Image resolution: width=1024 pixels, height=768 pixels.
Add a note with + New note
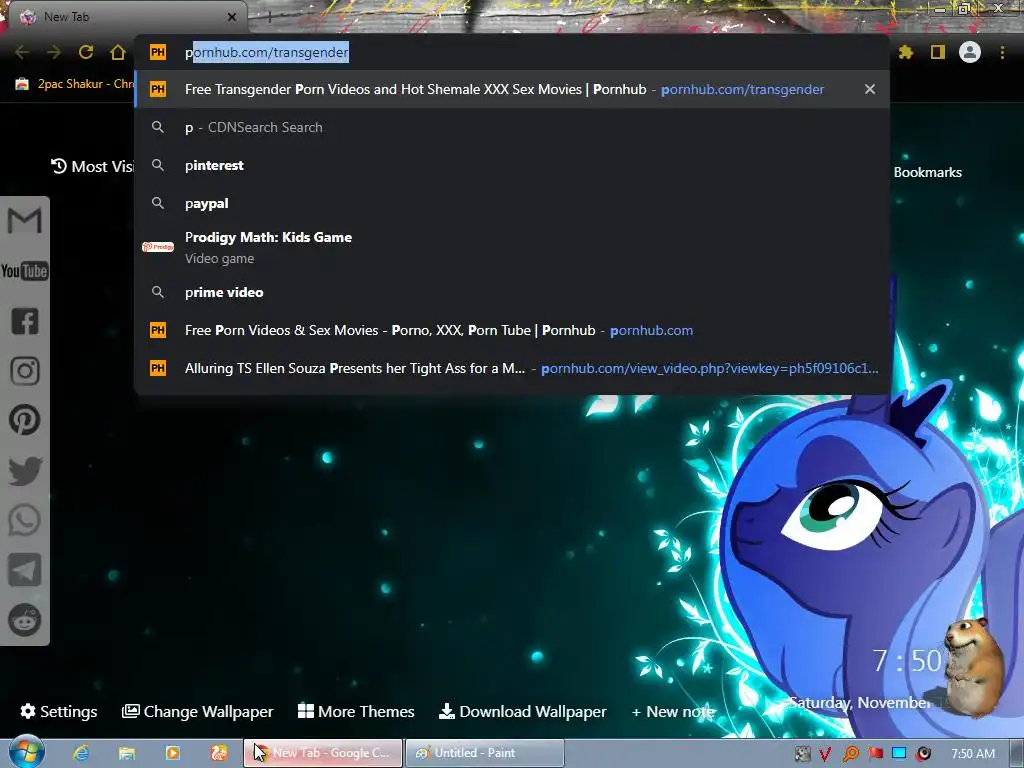673,712
